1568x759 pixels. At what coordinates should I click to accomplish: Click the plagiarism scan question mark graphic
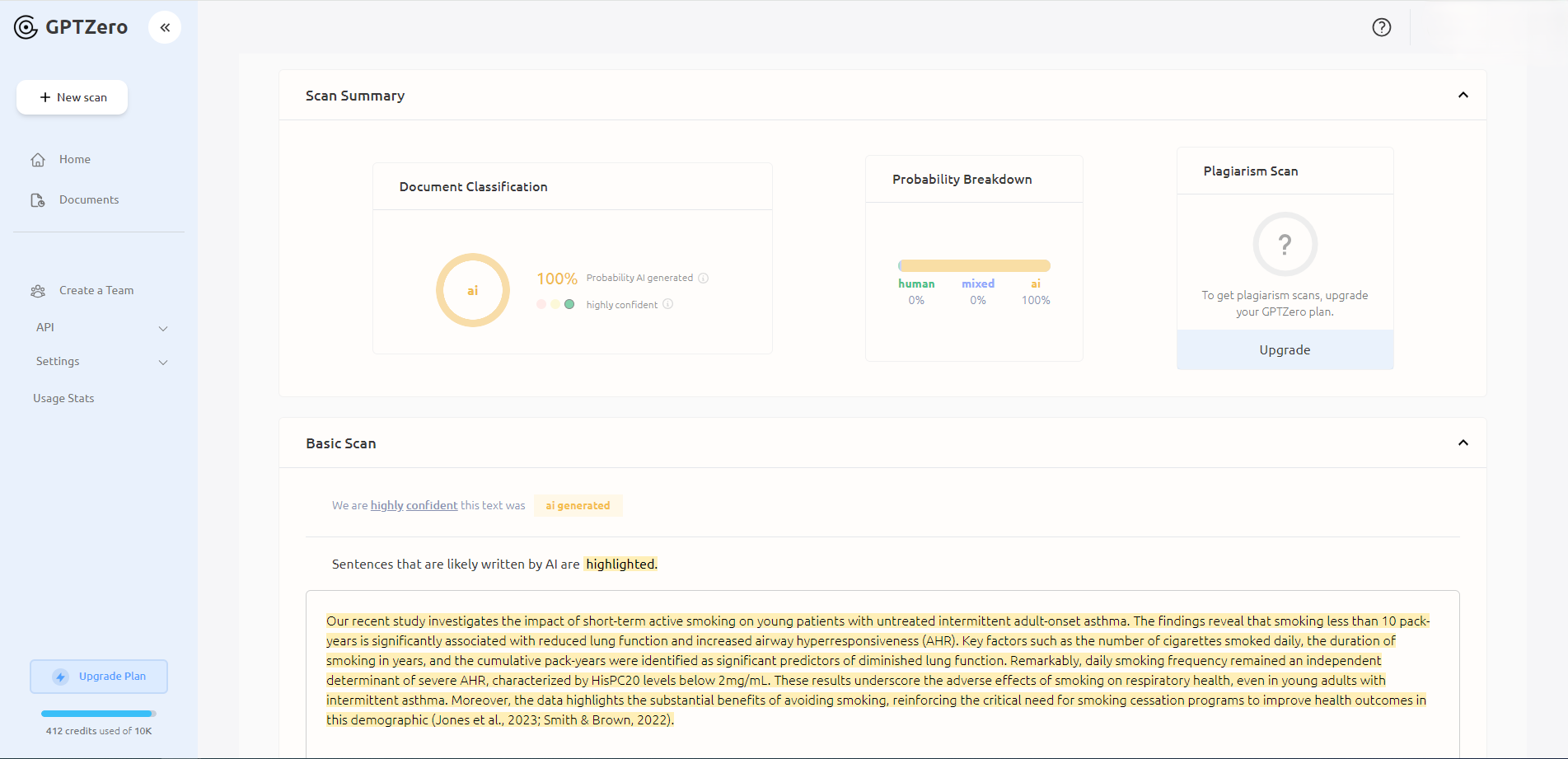click(1285, 244)
